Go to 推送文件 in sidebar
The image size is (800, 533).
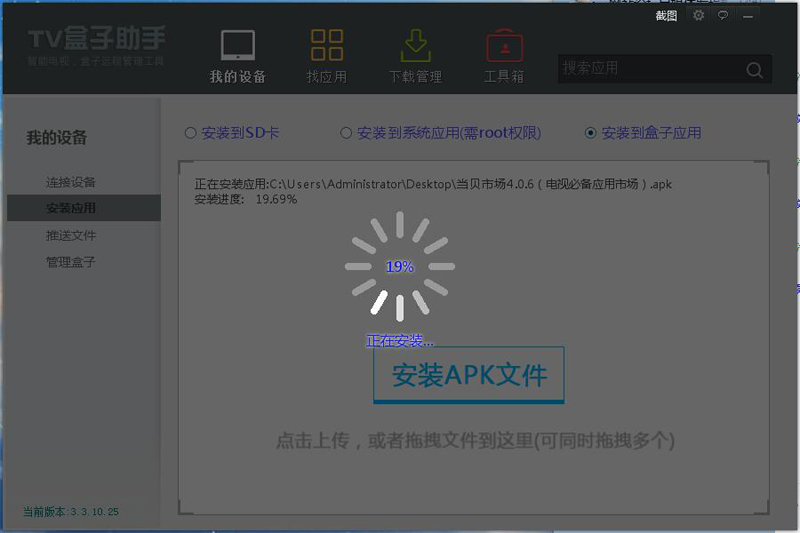click(x=71, y=235)
